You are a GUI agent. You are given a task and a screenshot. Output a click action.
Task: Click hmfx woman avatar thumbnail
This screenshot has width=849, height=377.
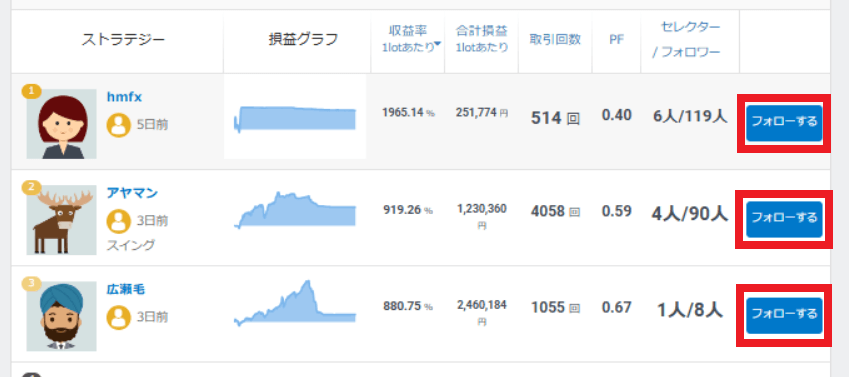(x=61, y=124)
